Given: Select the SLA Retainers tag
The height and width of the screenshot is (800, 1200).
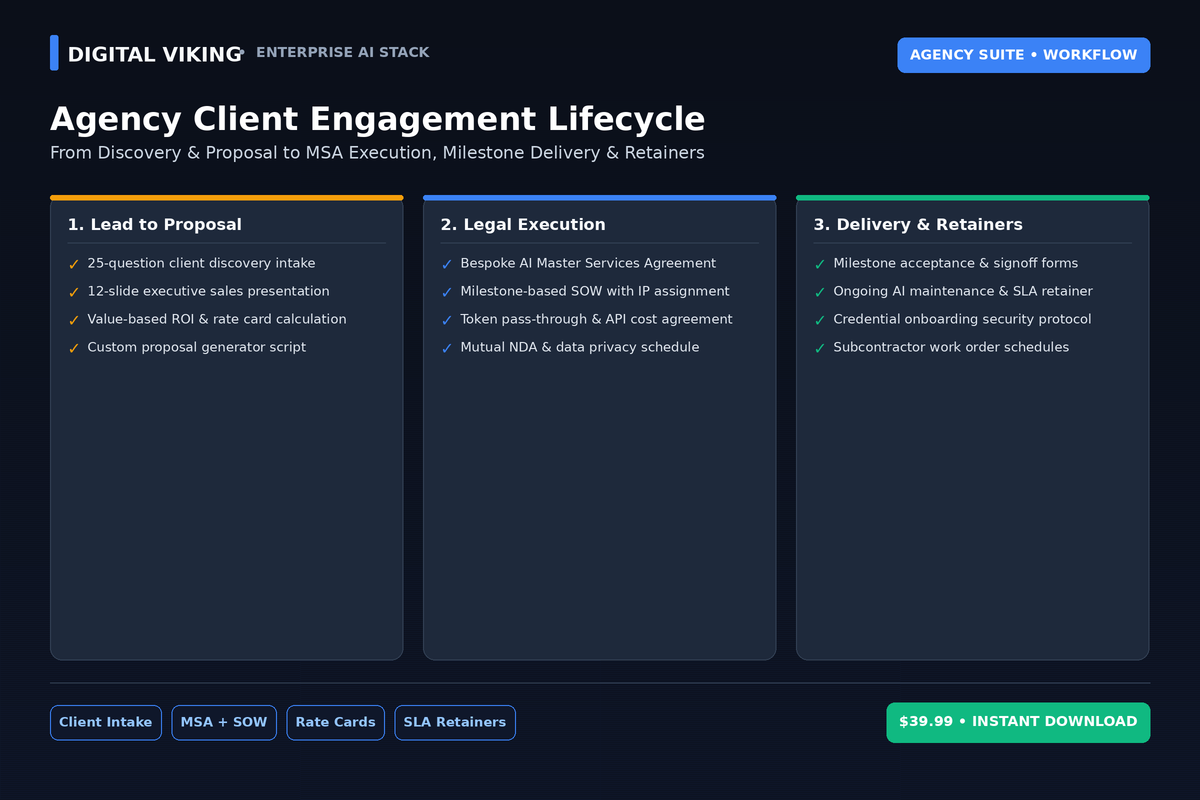Looking at the screenshot, I should 455,722.
